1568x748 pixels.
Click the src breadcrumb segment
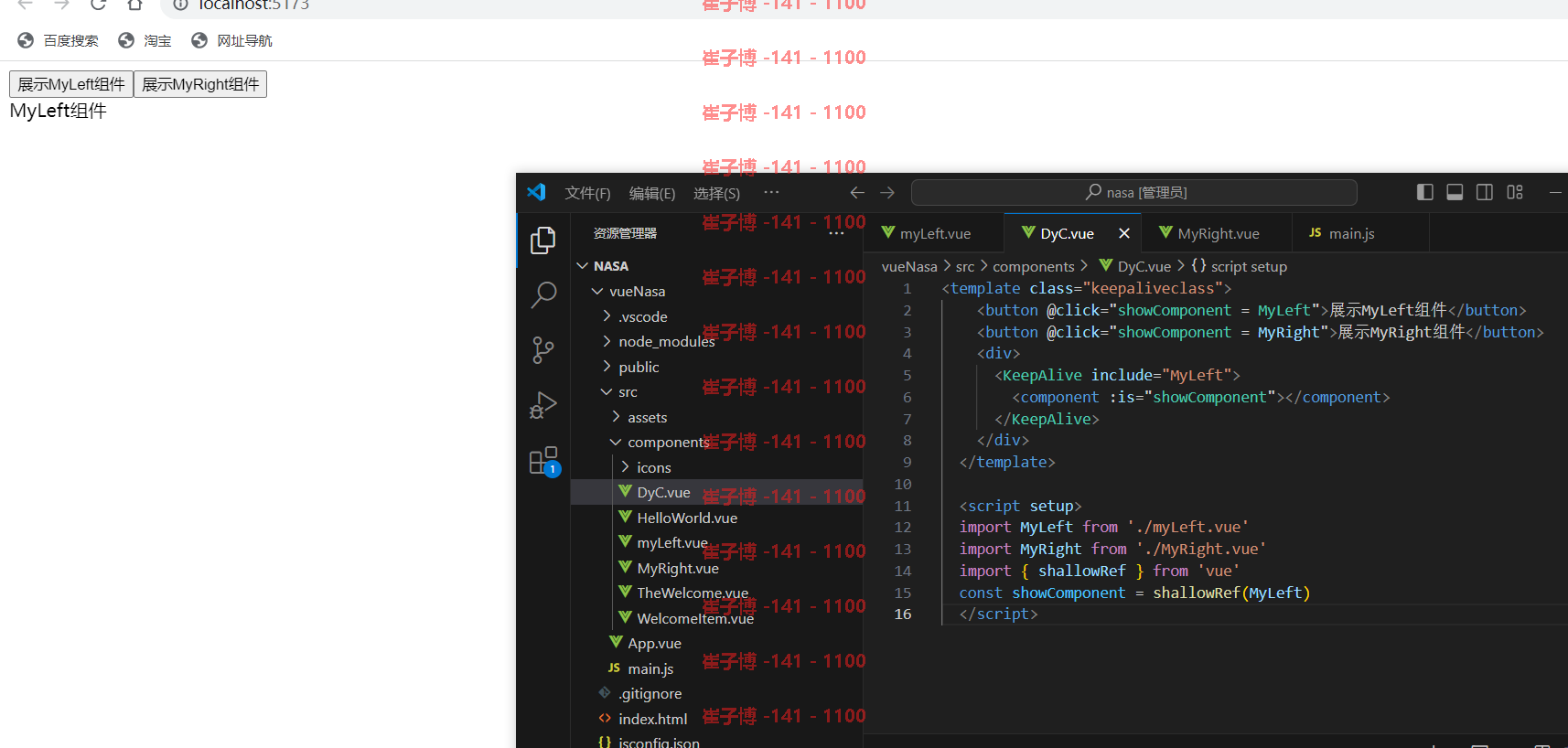(x=965, y=266)
